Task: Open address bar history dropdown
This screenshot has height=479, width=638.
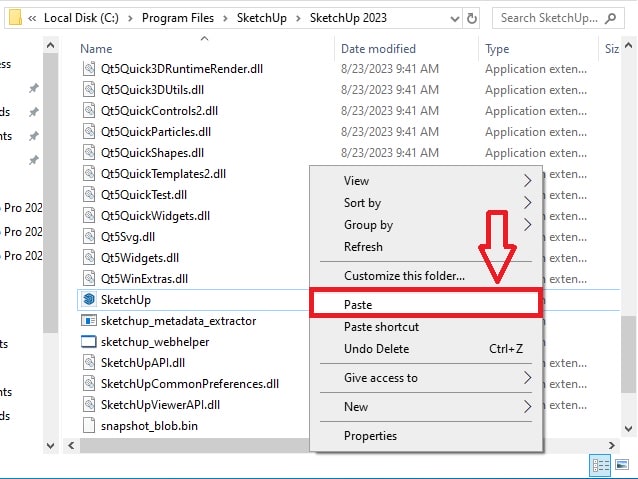Action: 455,19
